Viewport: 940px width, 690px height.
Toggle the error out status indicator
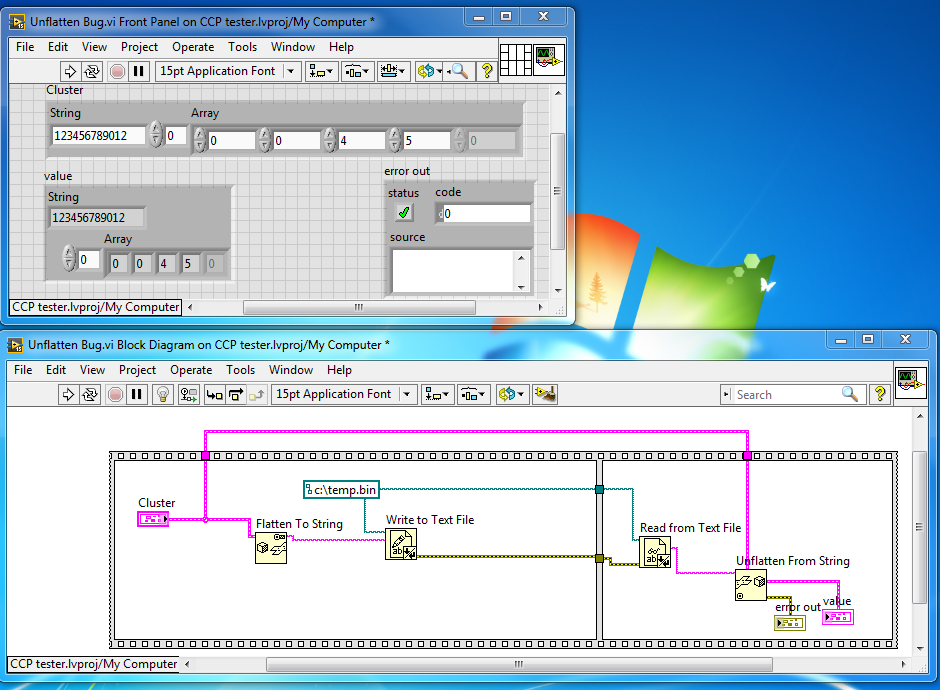(404, 212)
